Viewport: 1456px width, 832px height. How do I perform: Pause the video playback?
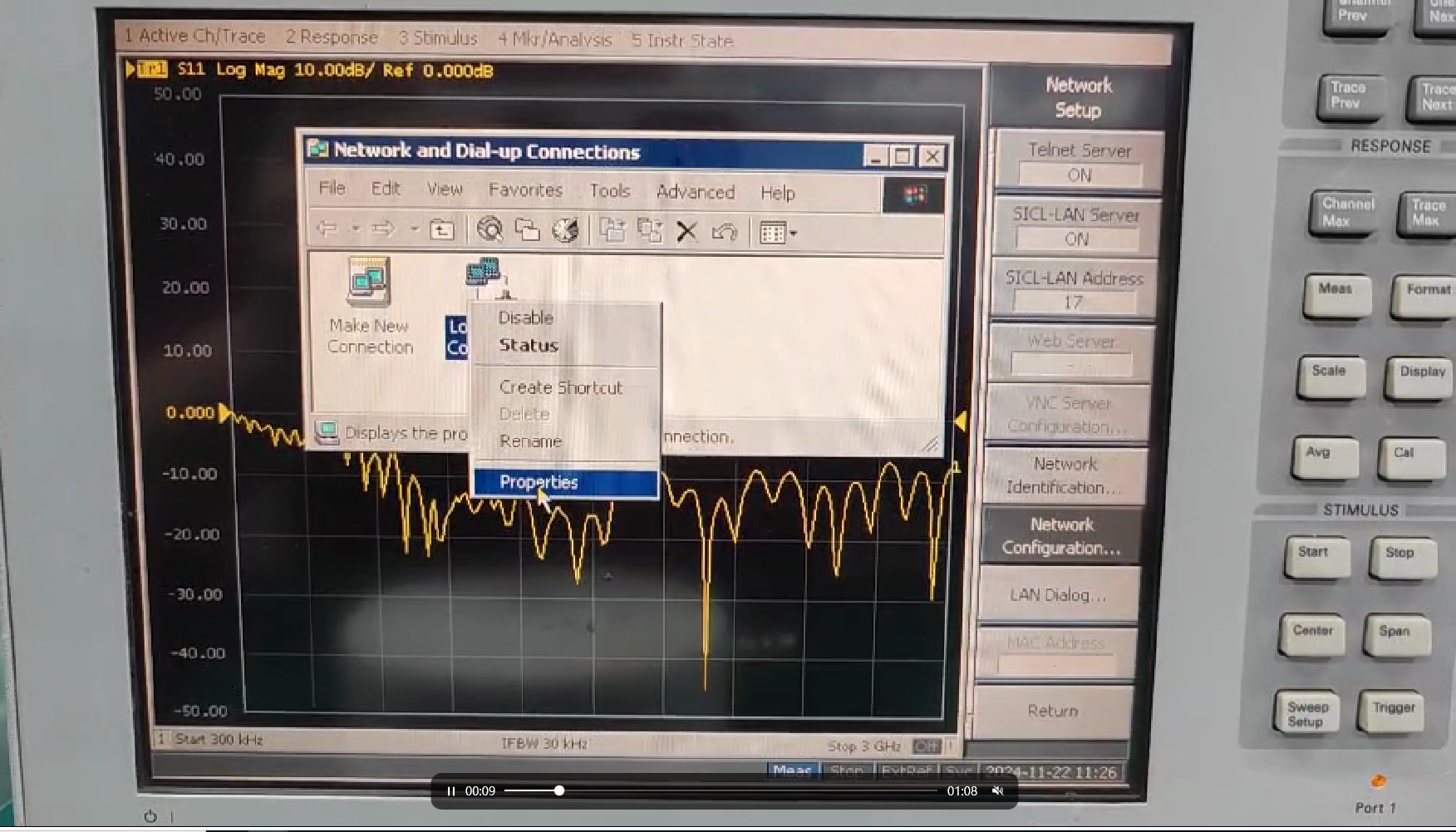(x=450, y=790)
